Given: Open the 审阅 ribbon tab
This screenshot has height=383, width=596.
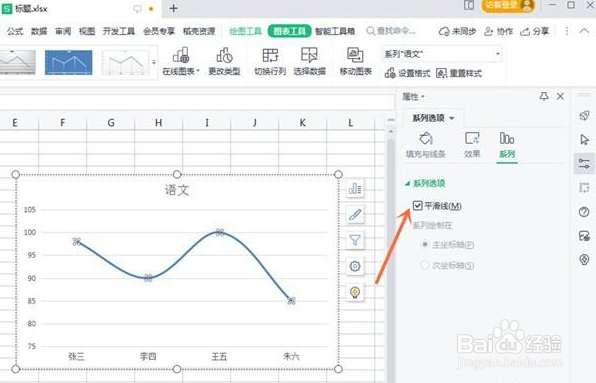Looking at the screenshot, I should (x=63, y=31).
